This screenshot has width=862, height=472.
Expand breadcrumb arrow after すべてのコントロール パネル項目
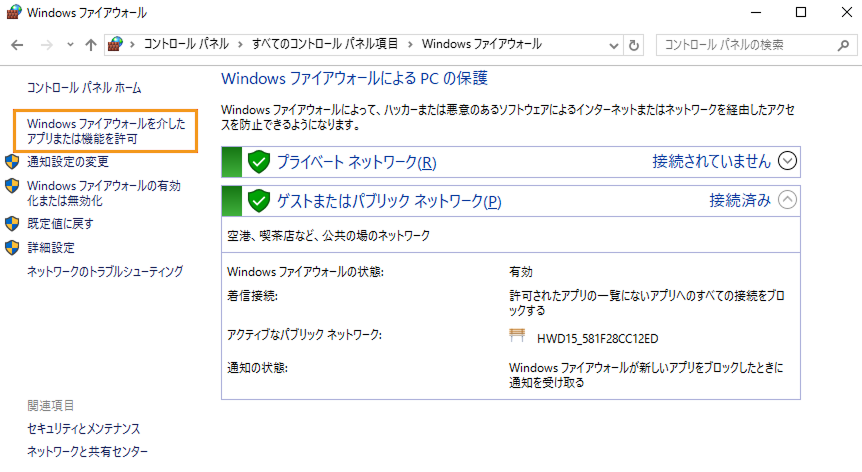[410, 45]
